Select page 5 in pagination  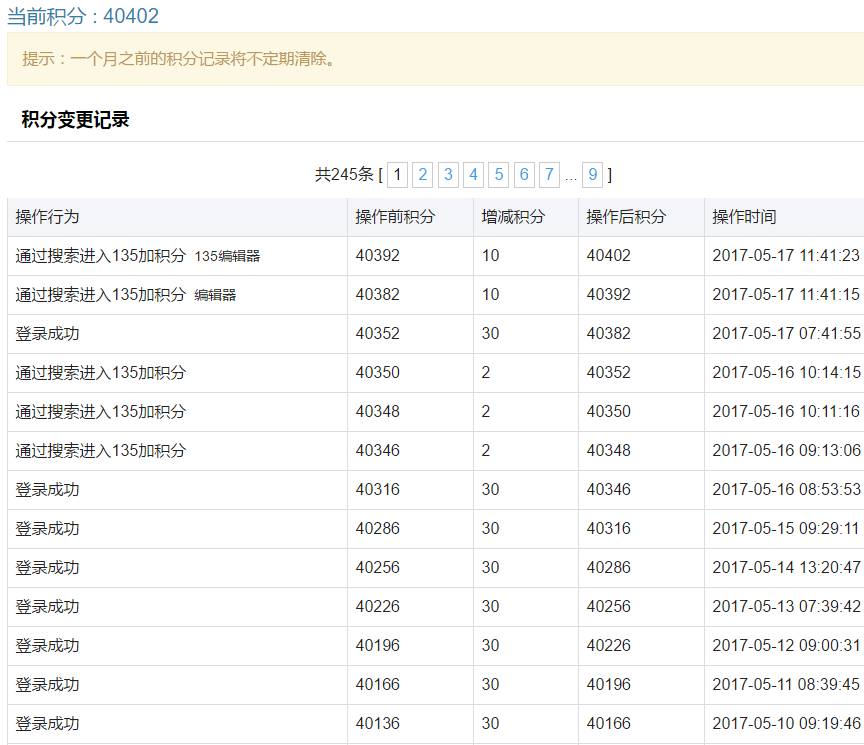point(499,175)
